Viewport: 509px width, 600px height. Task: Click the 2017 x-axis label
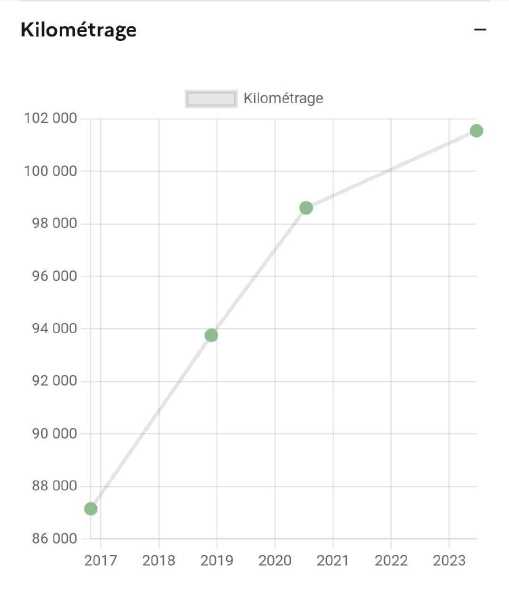(x=101, y=561)
